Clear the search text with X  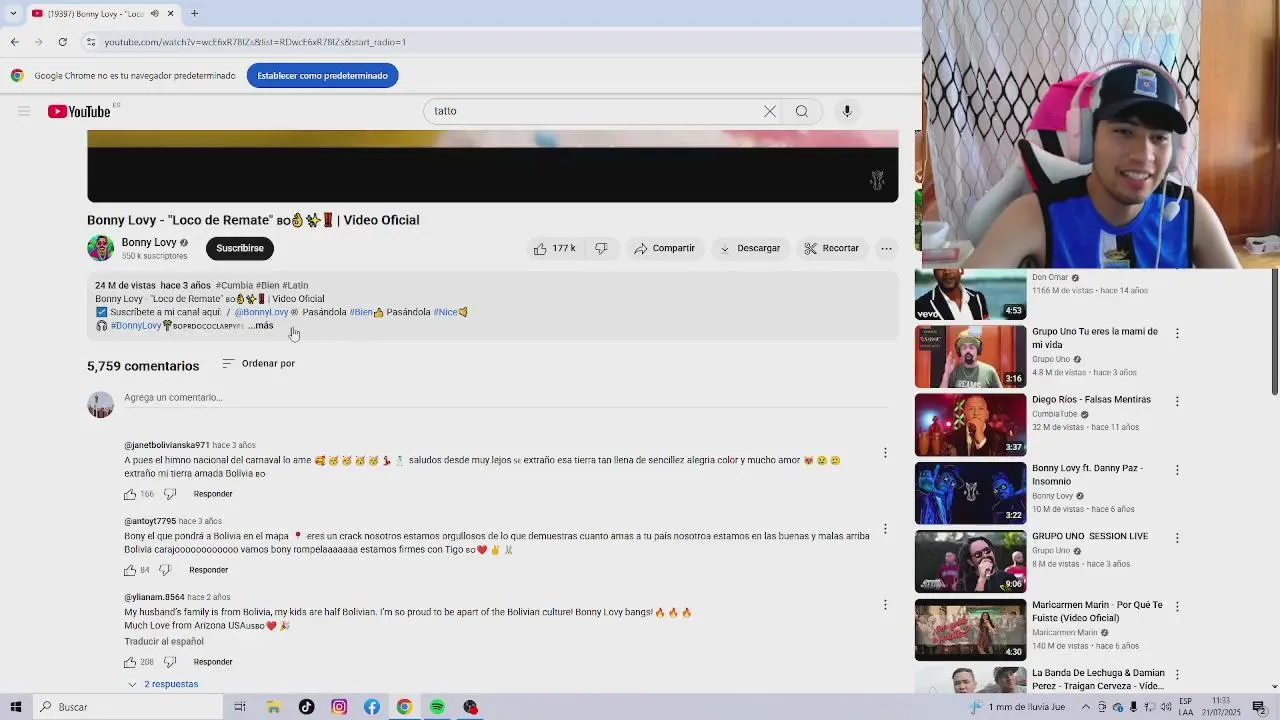(x=770, y=111)
